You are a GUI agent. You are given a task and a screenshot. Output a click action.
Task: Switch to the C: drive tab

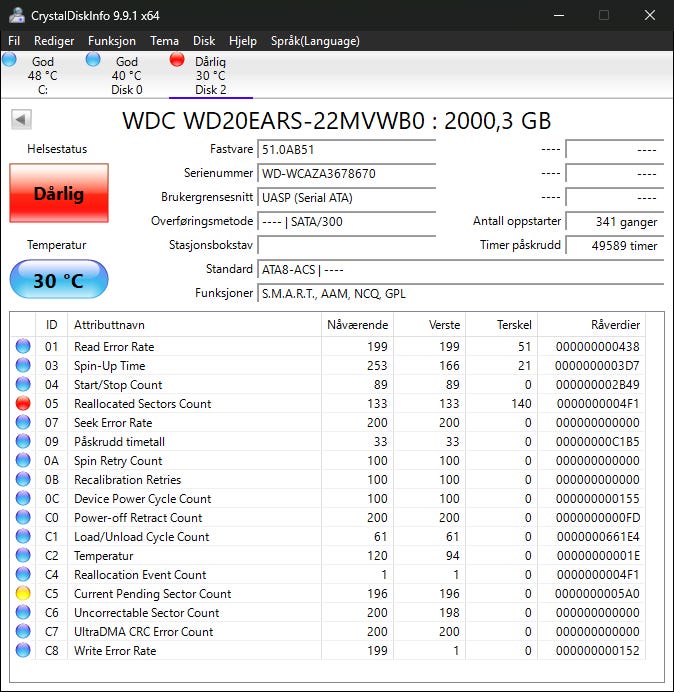click(43, 75)
